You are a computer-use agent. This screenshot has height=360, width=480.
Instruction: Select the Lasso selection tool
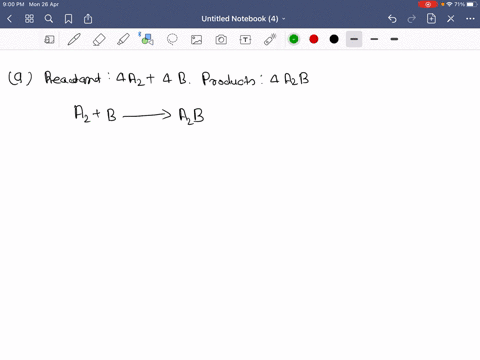point(172,39)
